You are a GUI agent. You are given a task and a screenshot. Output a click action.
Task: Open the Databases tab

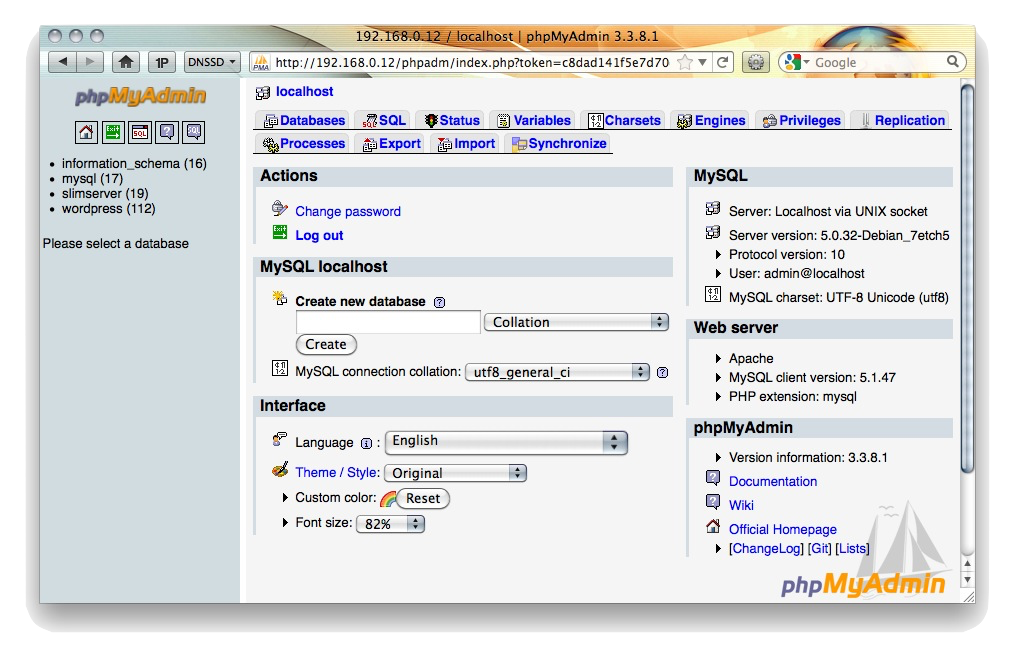point(304,120)
